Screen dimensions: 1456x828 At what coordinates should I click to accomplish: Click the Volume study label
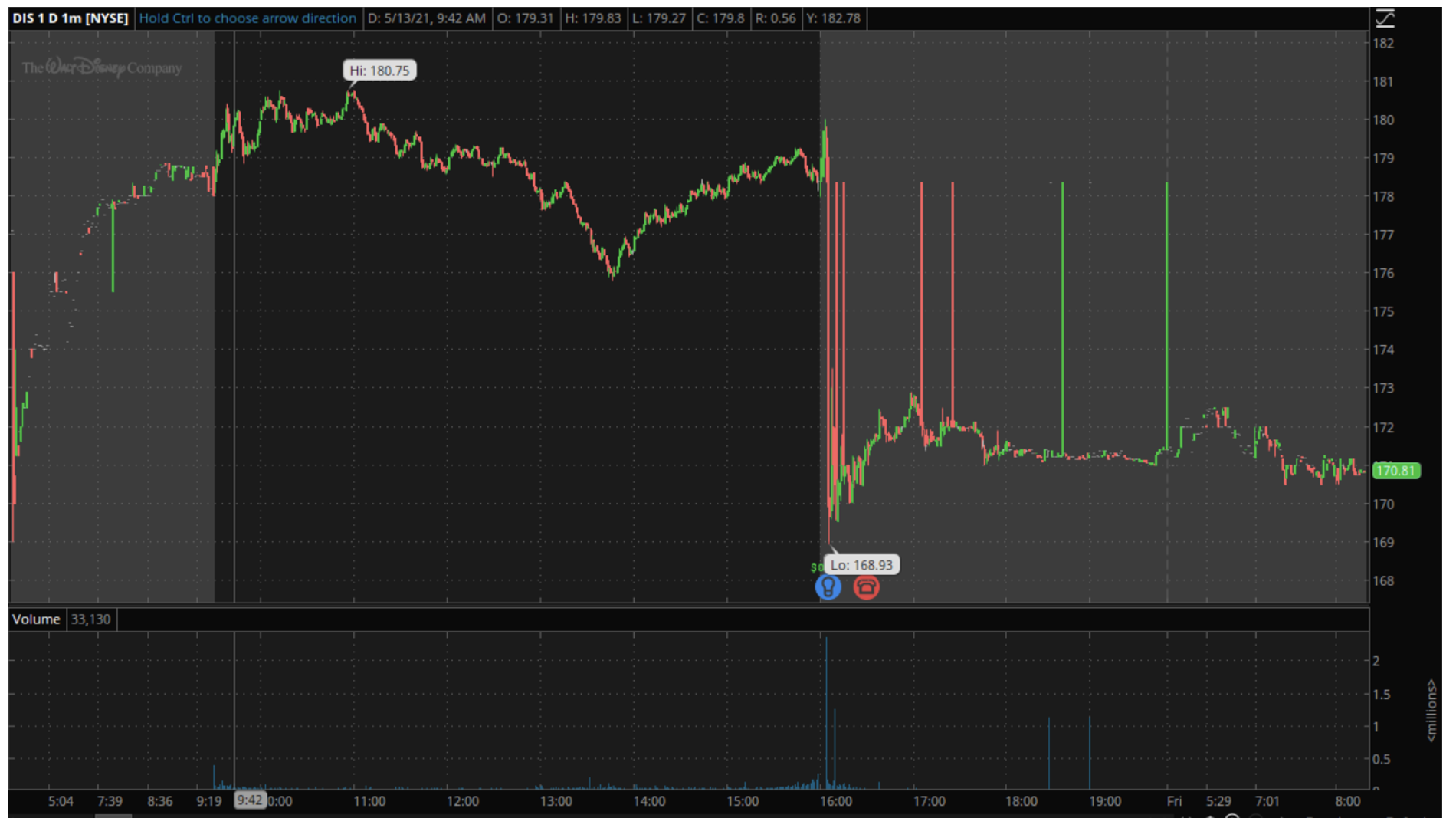click(36, 619)
